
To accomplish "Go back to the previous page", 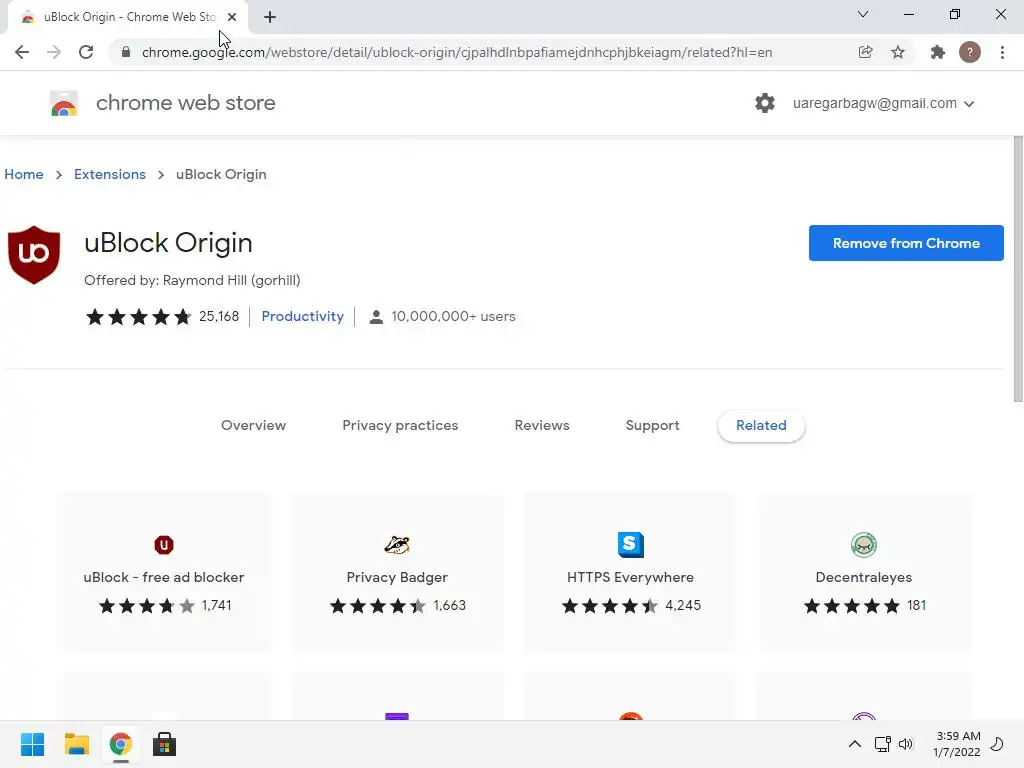I will coord(22,52).
